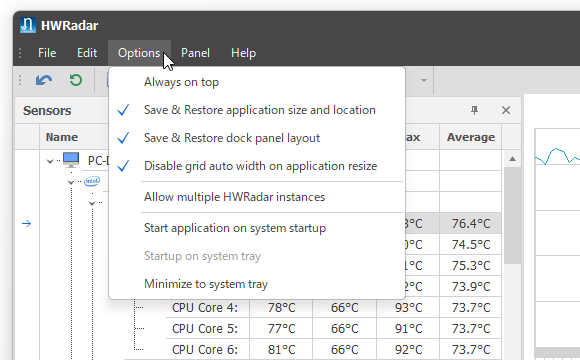The width and height of the screenshot is (580, 360).
Task: Click the blue current-row arrow indicator
Action: (x=26, y=223)
